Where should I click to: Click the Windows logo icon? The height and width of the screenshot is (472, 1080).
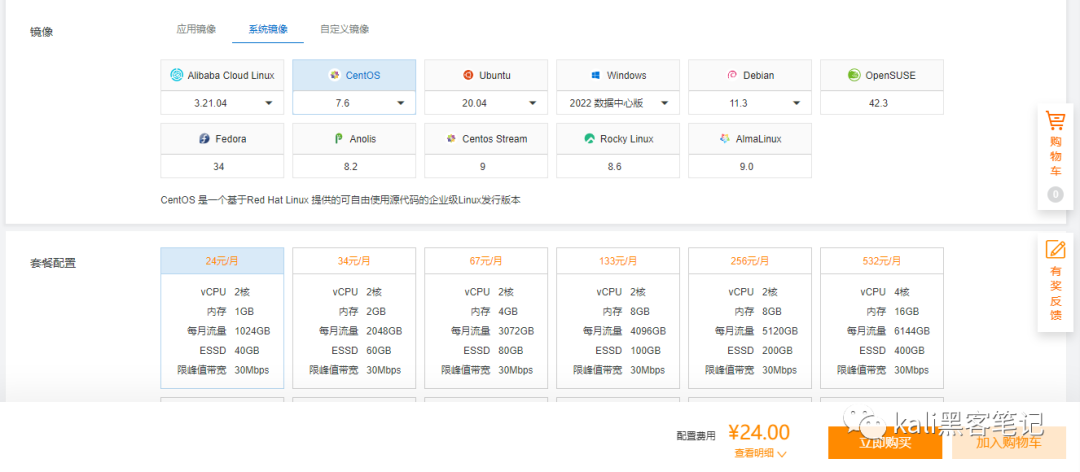click(596, 75)
